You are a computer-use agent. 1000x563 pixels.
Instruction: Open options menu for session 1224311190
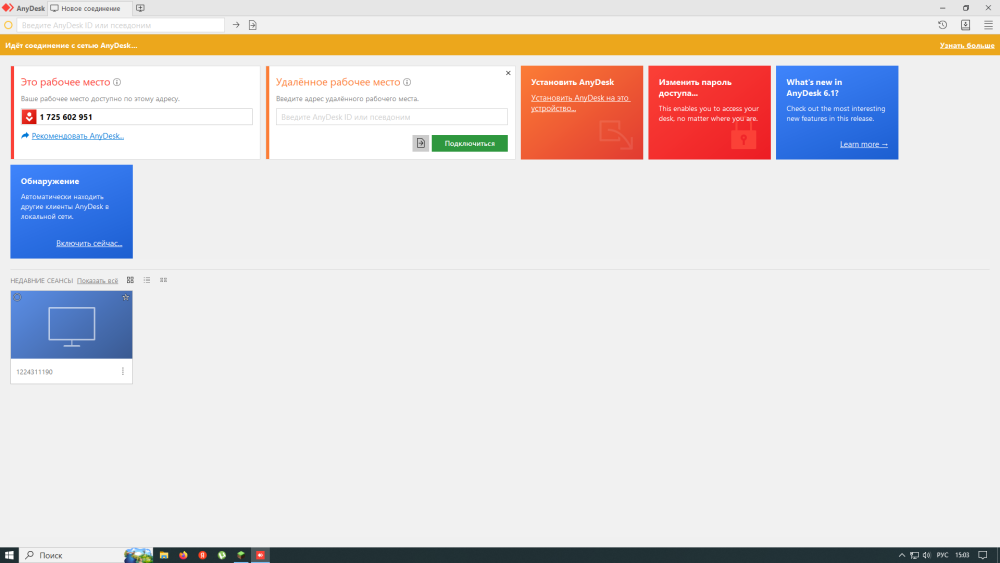click(122, 371)
